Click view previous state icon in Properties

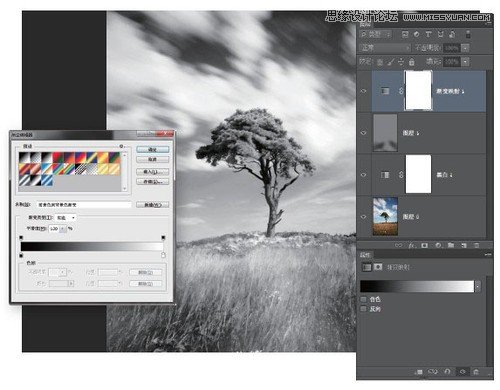(433, 371)
